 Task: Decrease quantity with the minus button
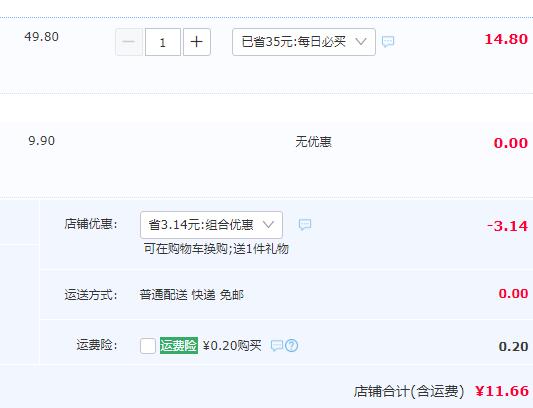(129, 42)
